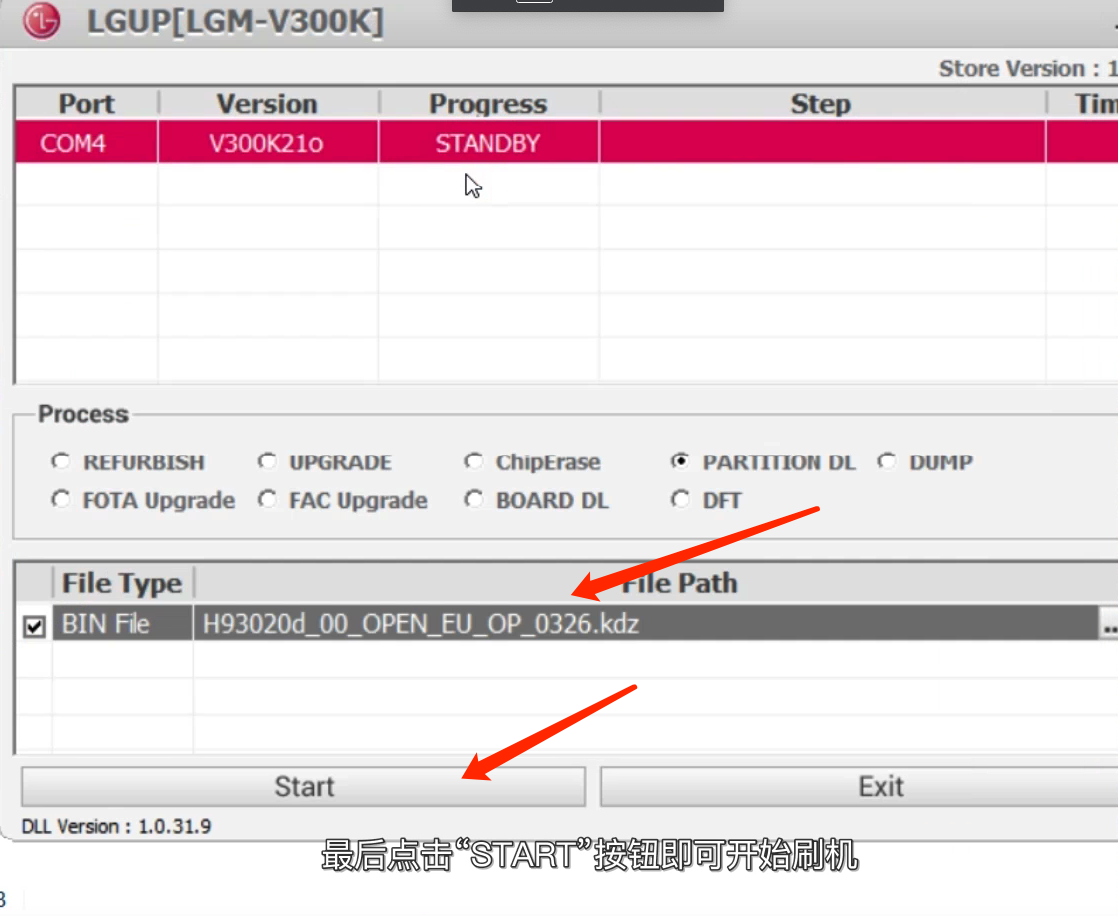Click the File Type column header

click(123, 583)
